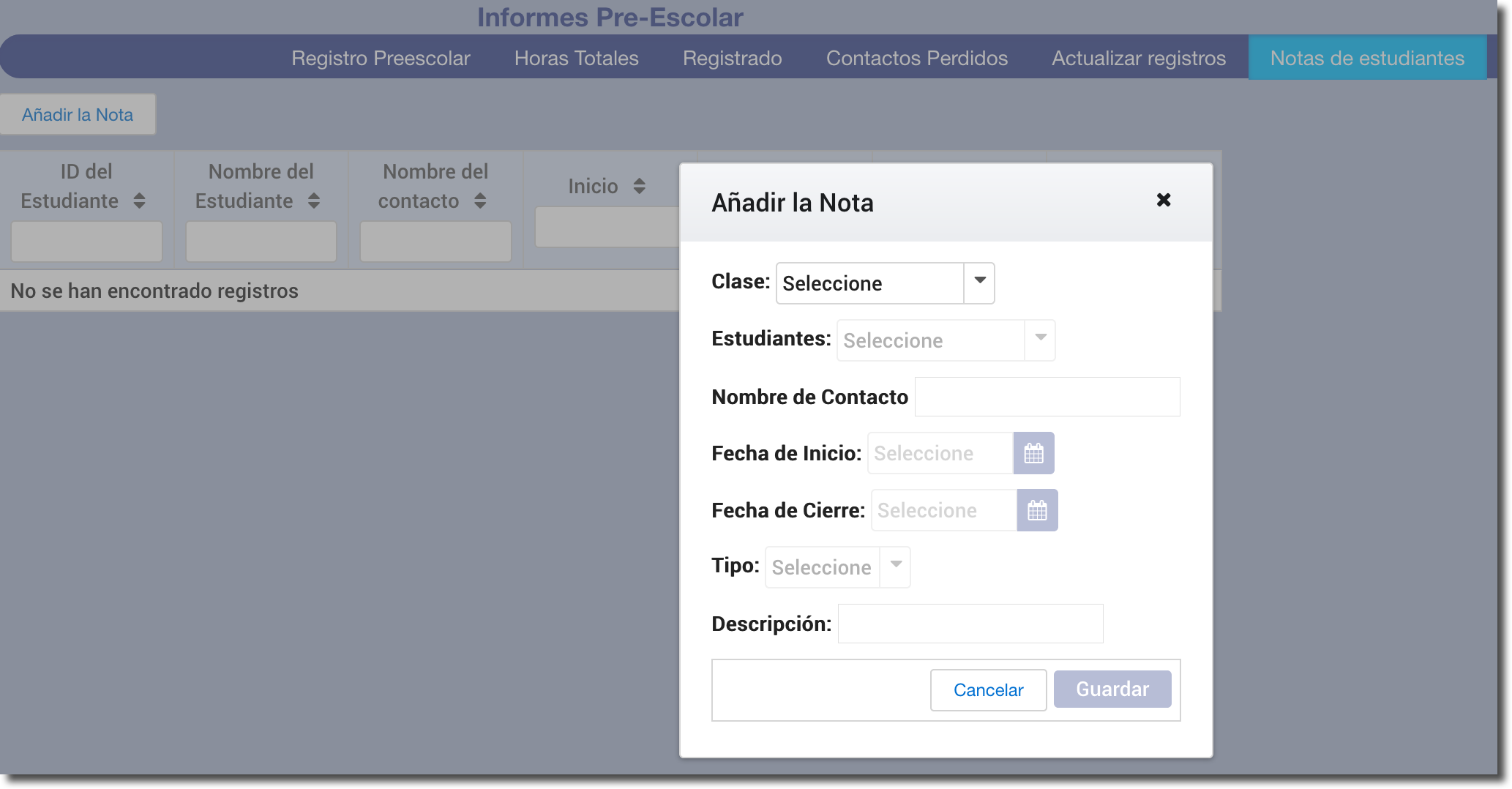1512x789 pixels.
Task: Sort by Nombre del Estudiante column
Action: [314, 201]
